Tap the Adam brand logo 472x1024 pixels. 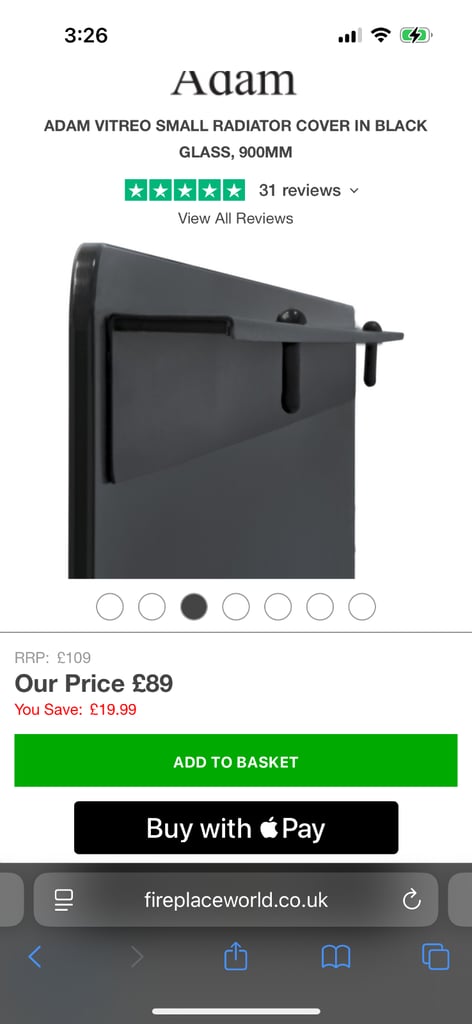[x=234, y=83]
